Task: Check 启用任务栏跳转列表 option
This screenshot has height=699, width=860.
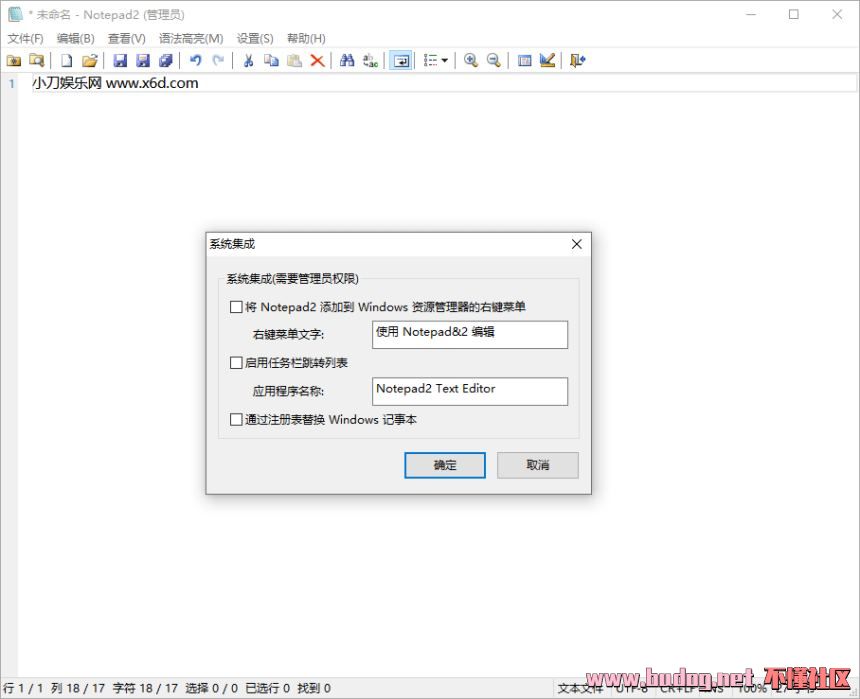Action: [235, 363]
